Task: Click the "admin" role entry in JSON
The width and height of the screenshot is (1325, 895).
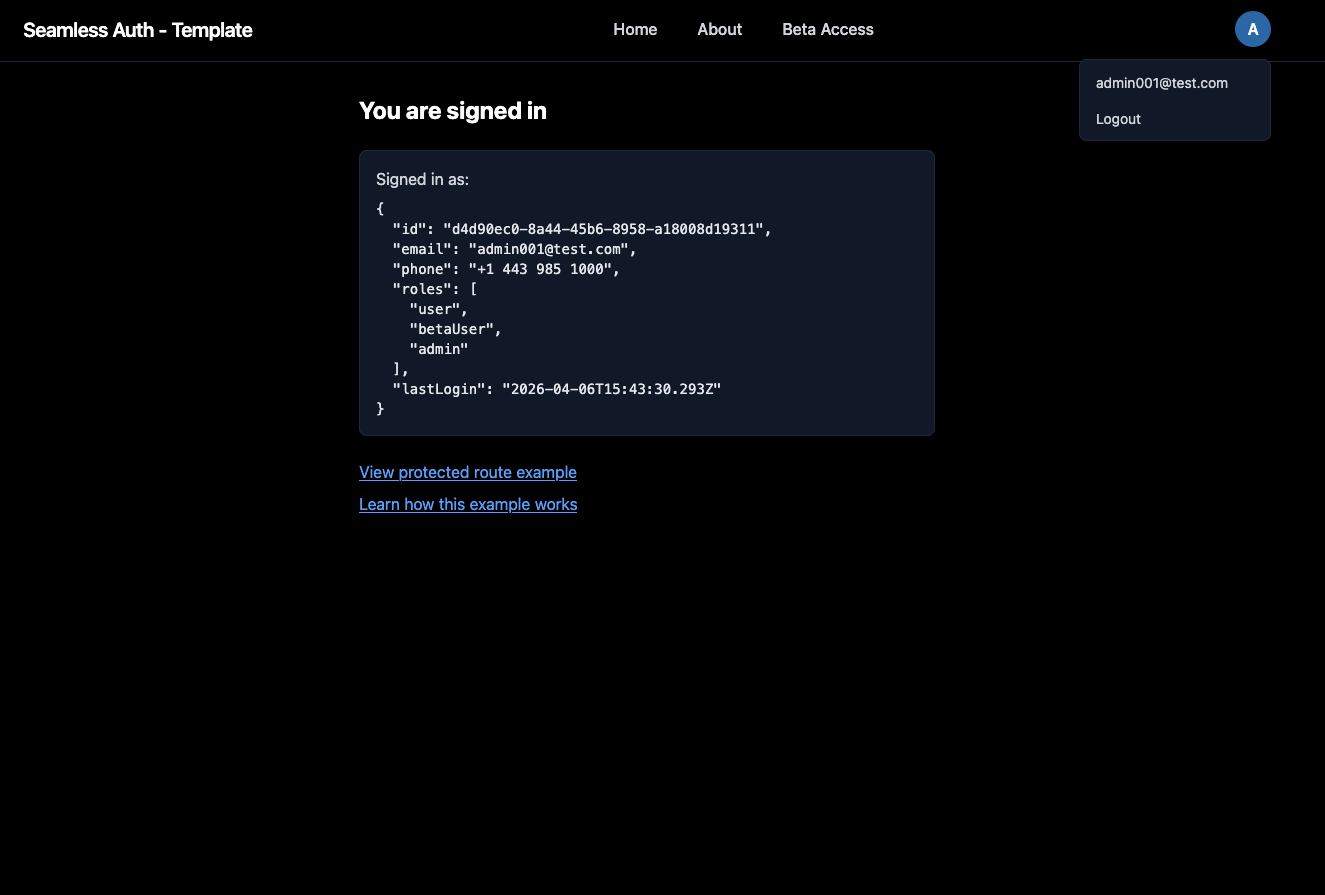Action: tap(439, 349)
